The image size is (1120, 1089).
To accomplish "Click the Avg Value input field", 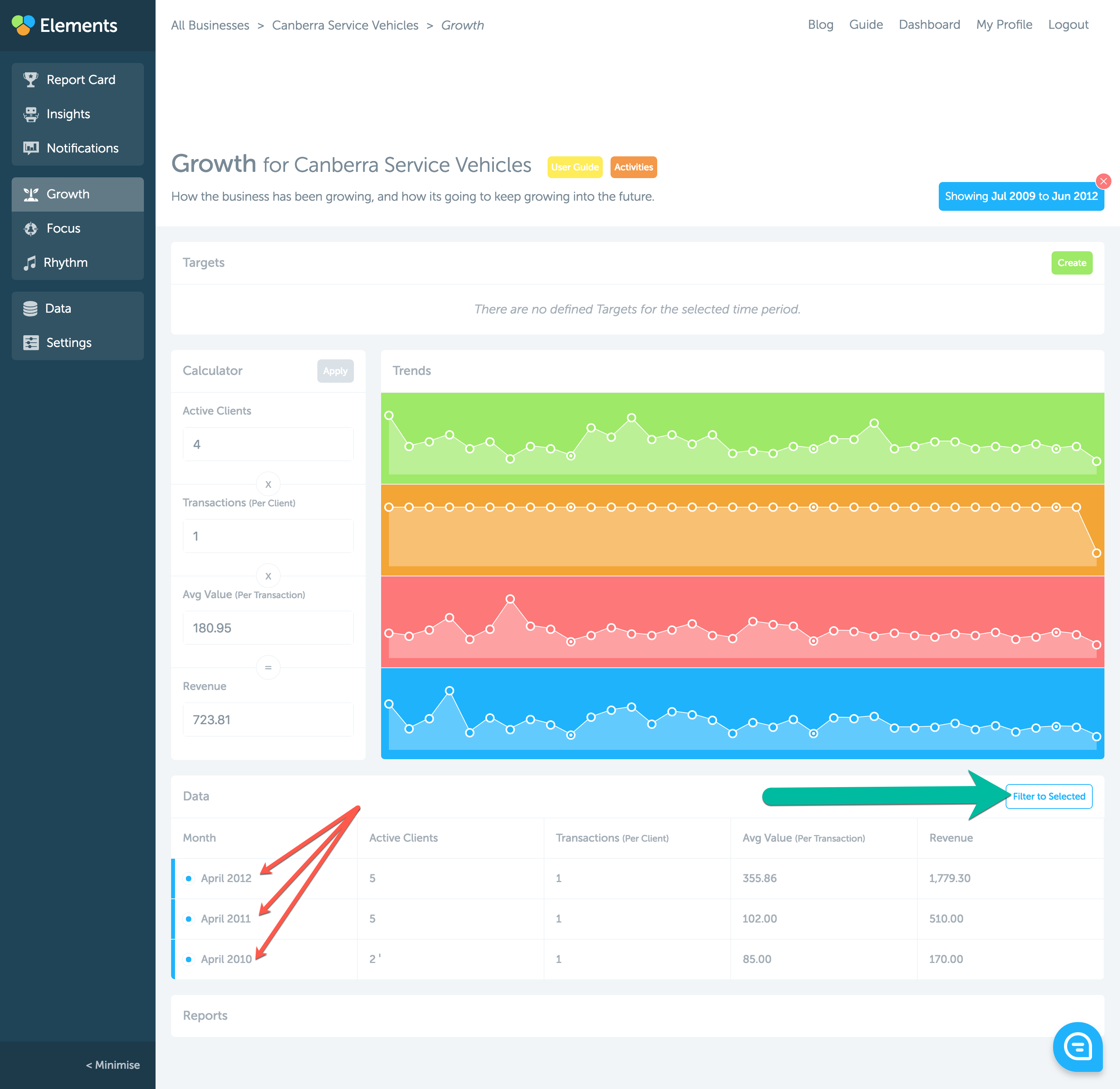I will (x=268, y=627).
